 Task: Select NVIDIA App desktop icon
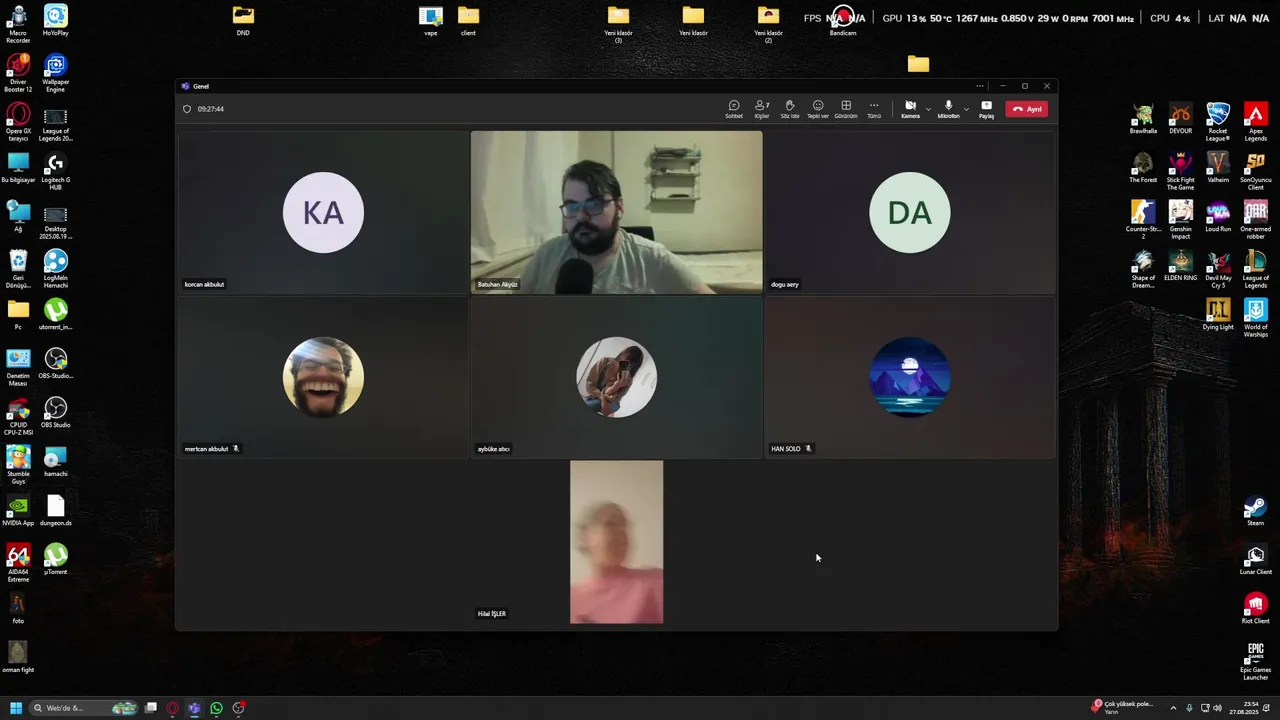[18, 510]
